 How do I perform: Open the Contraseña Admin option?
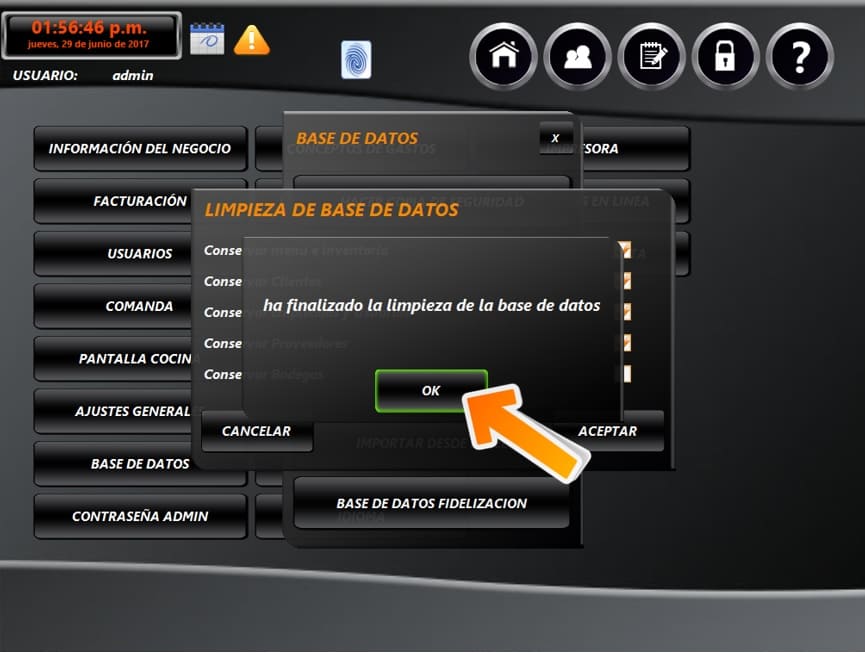[x=140, y=517]
